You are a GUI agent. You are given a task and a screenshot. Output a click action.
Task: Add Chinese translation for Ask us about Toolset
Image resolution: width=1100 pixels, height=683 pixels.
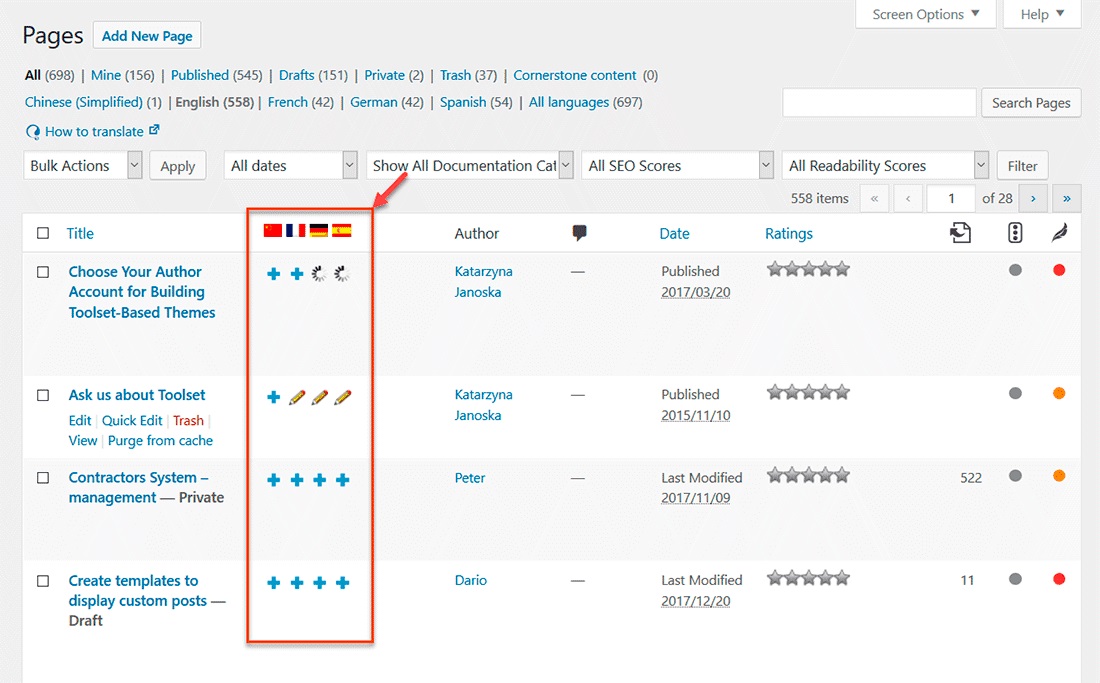point(274,397)
